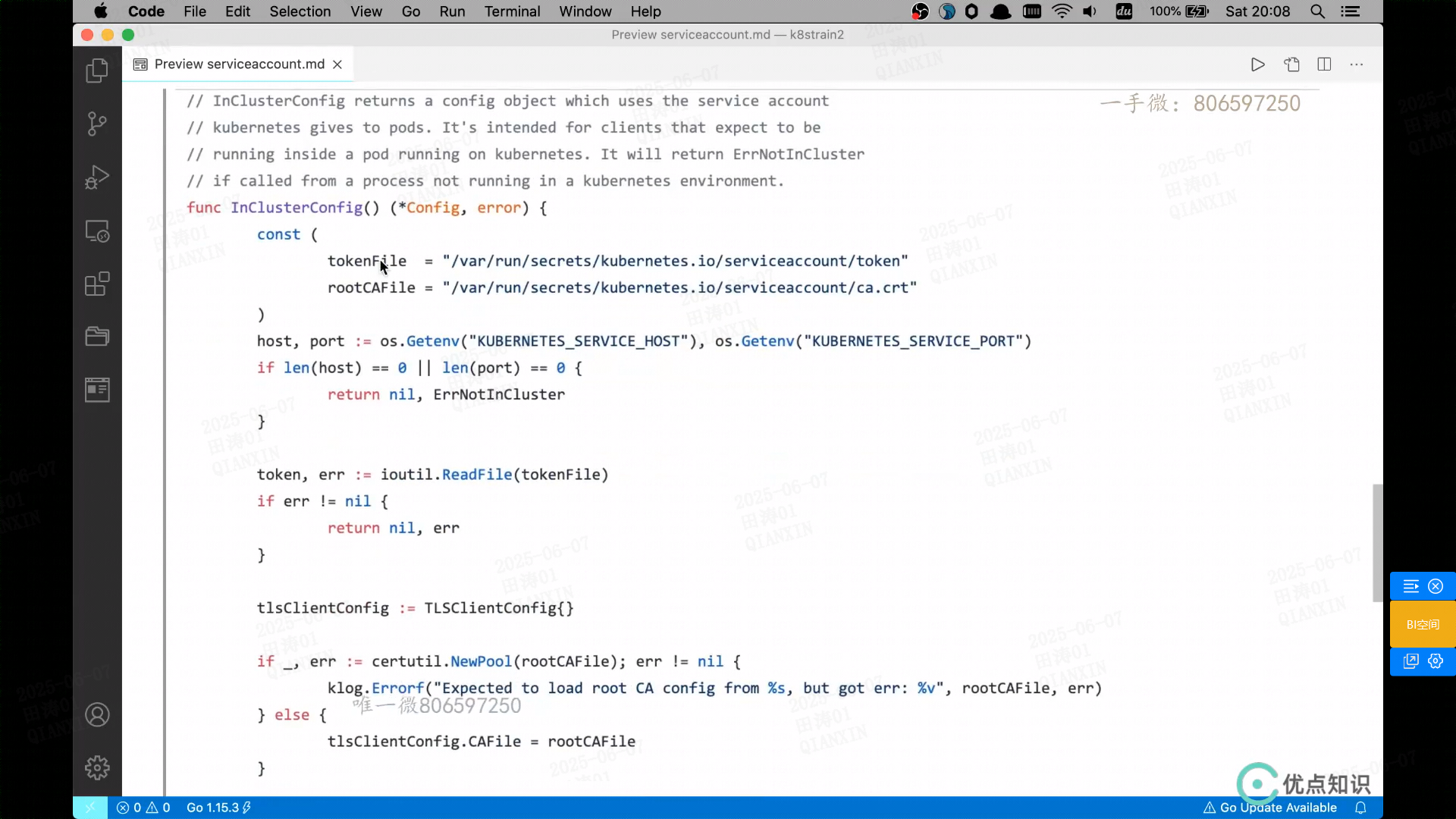Open Remote Explorer view
1456x819 pixels.
tap(97, 231)
